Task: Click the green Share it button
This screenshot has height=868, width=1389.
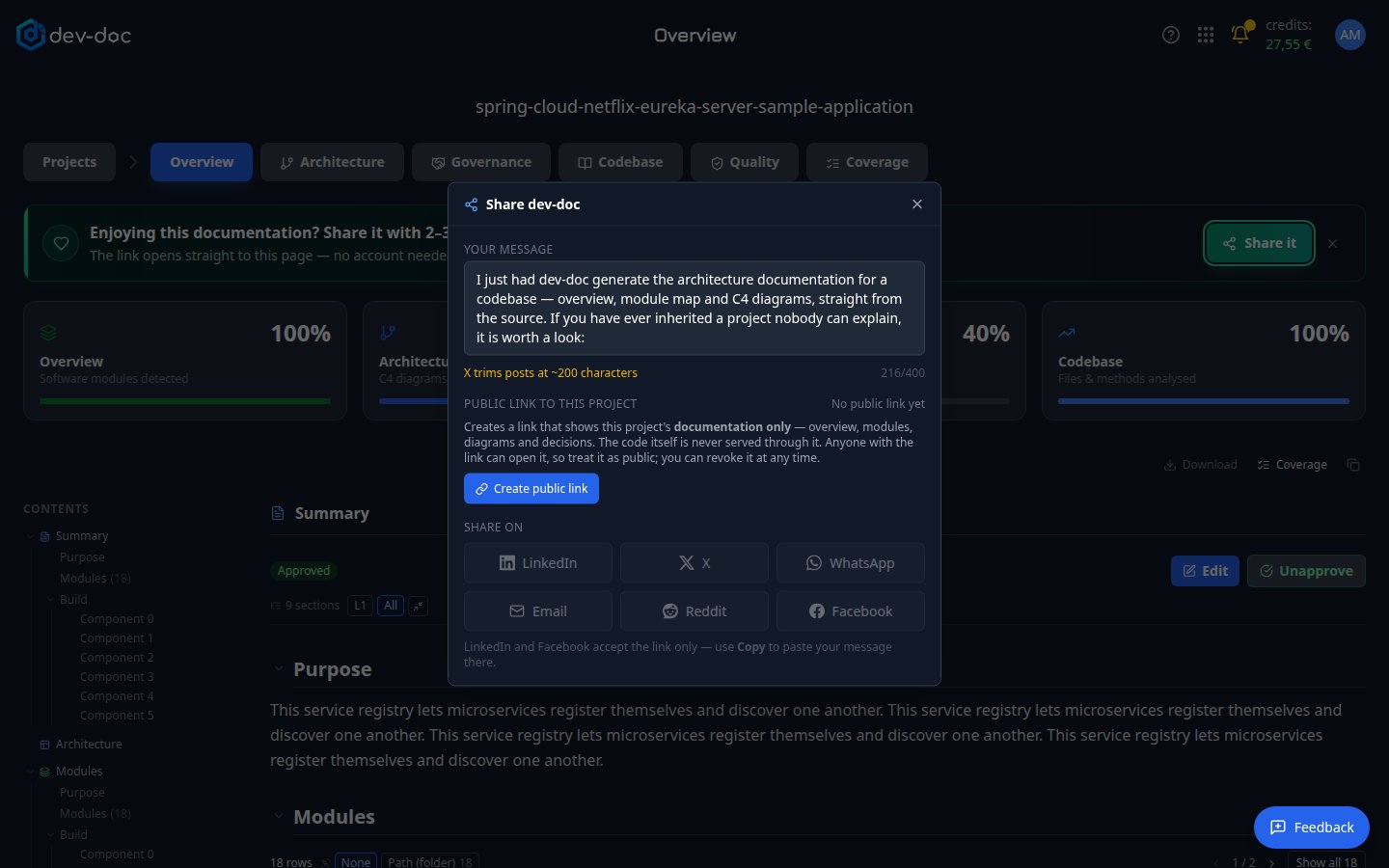Action: 1259,243
